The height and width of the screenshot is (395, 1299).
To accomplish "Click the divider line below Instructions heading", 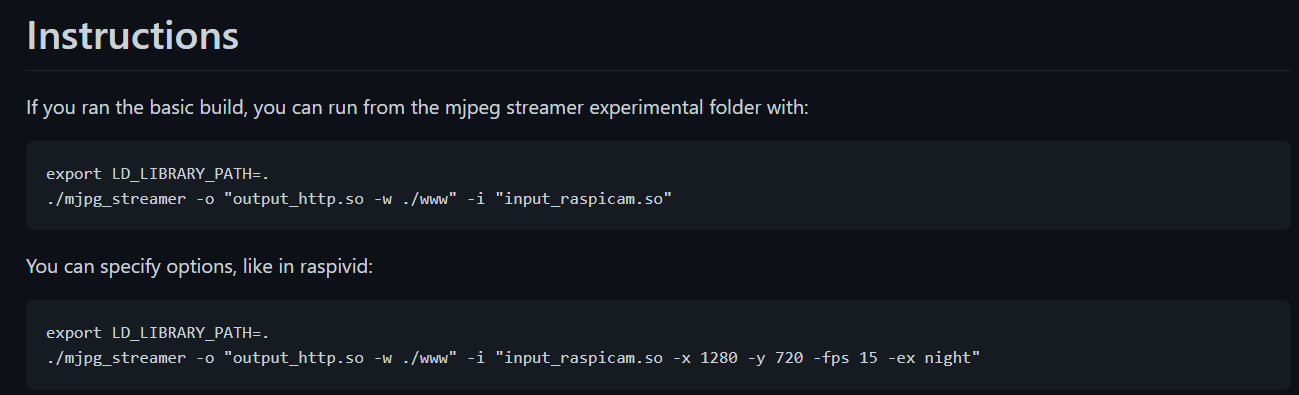I will tap(659, 70).
